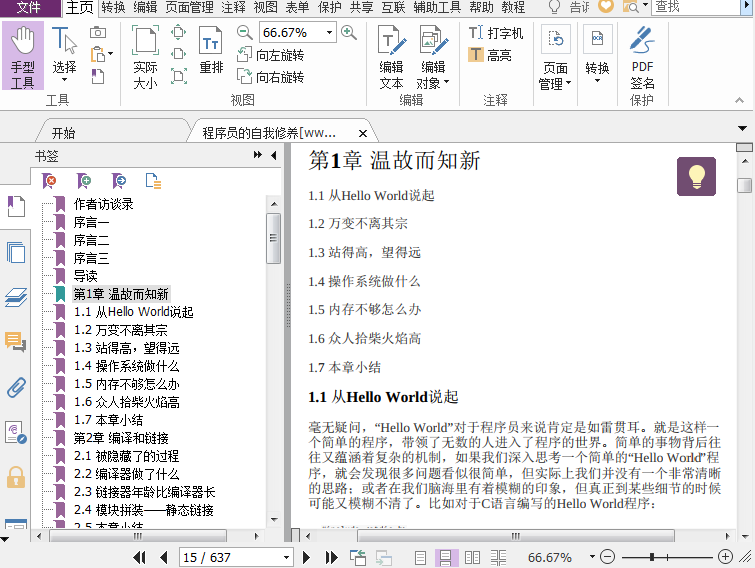Go to the previous page

click(x=164, y=557)
